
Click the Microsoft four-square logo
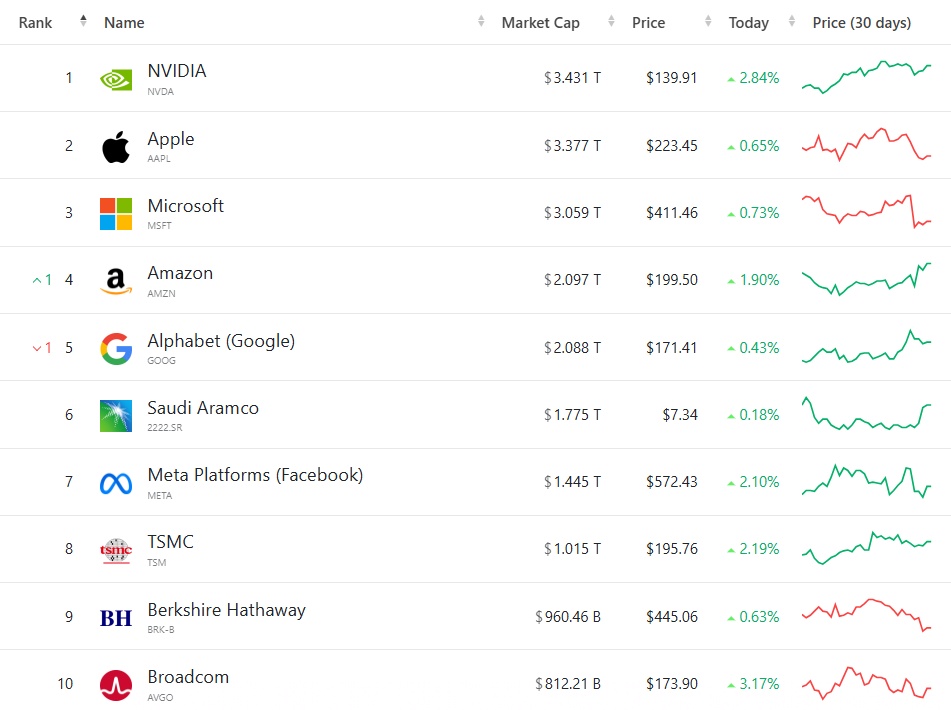click(x=116, y=213)
